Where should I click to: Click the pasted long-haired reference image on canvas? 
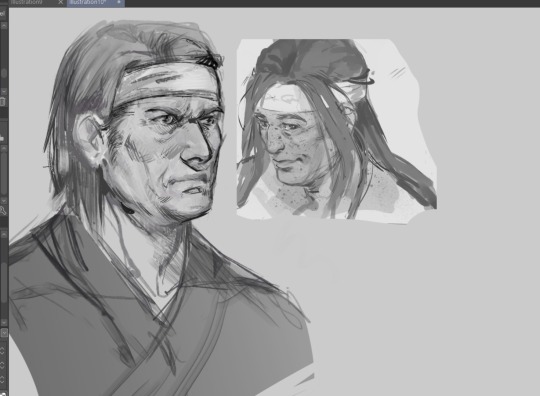(x=336, y=130)
